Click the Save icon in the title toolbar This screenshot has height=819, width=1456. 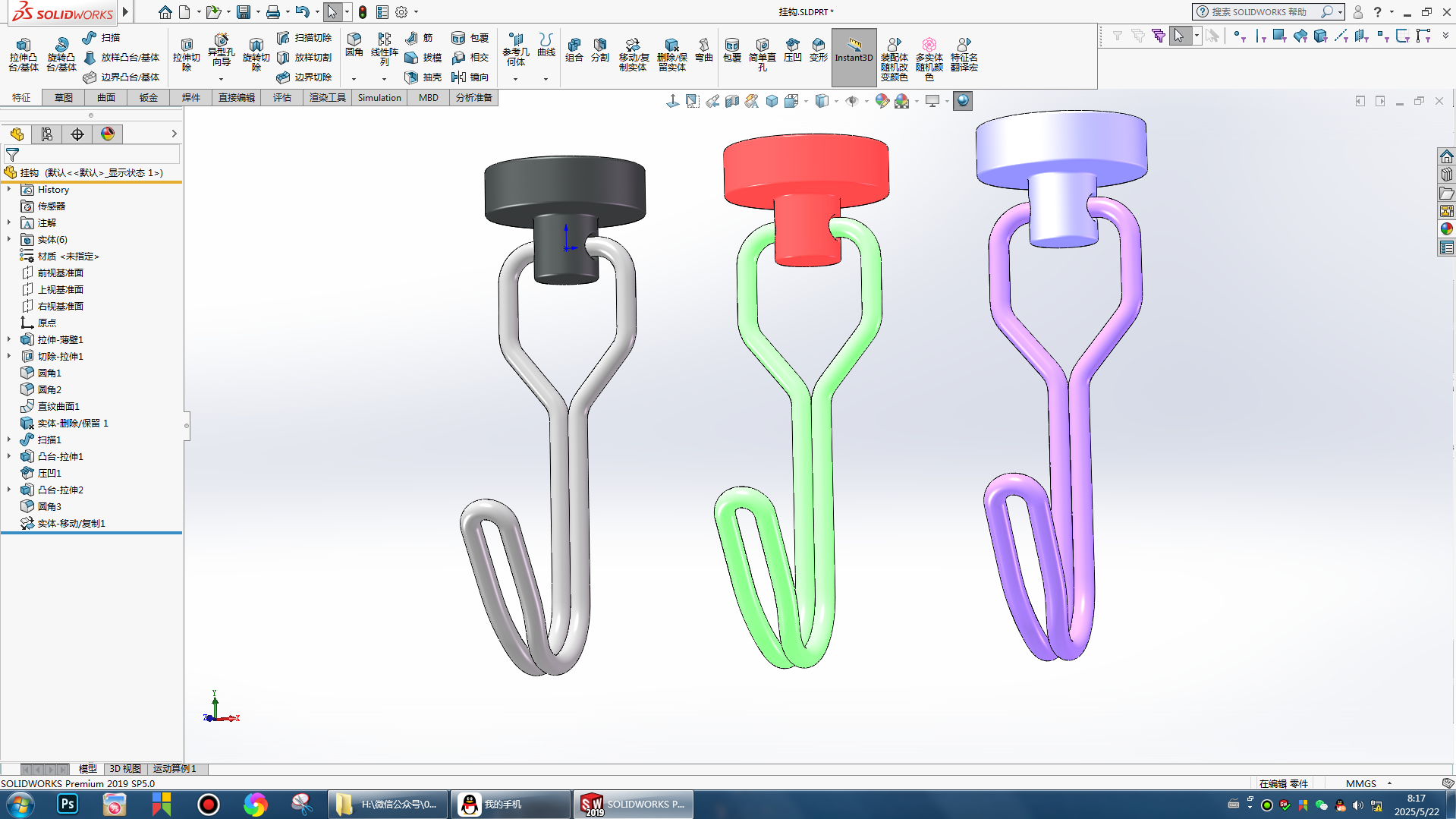[x=244, y=12]
